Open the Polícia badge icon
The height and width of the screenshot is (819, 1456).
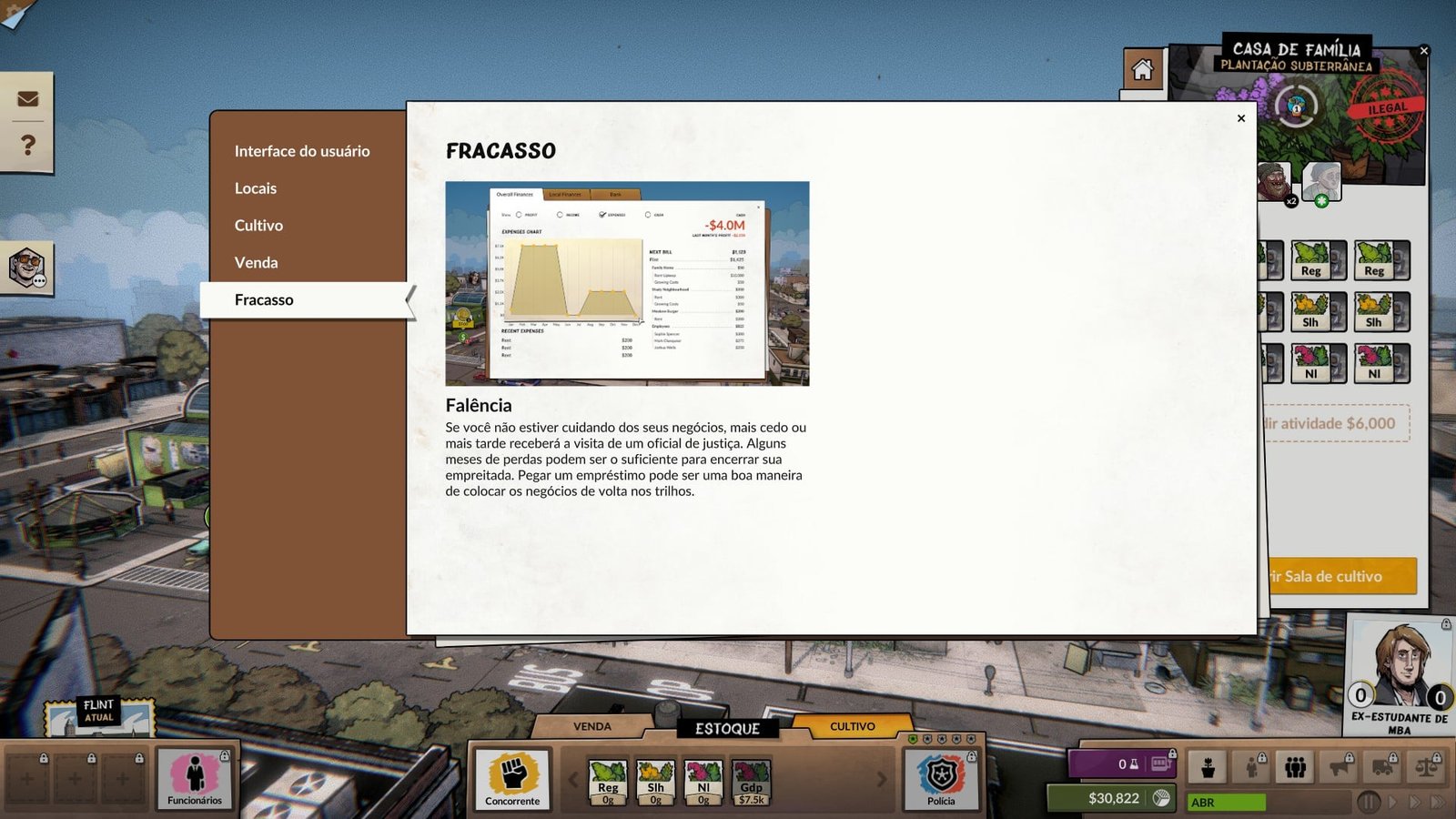[x=941, y=779]
